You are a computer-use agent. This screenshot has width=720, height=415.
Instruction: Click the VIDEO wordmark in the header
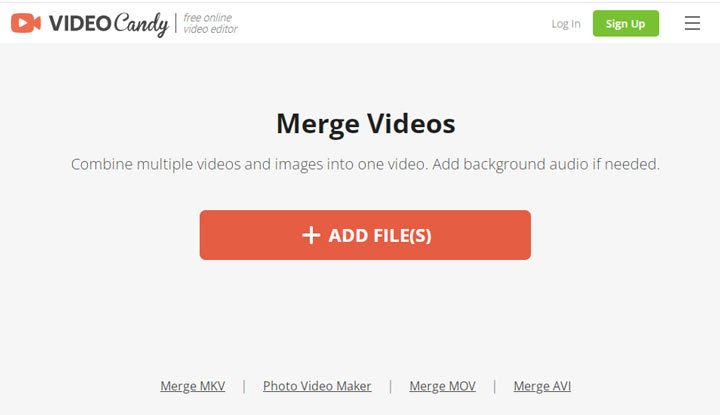click(80, 23)
